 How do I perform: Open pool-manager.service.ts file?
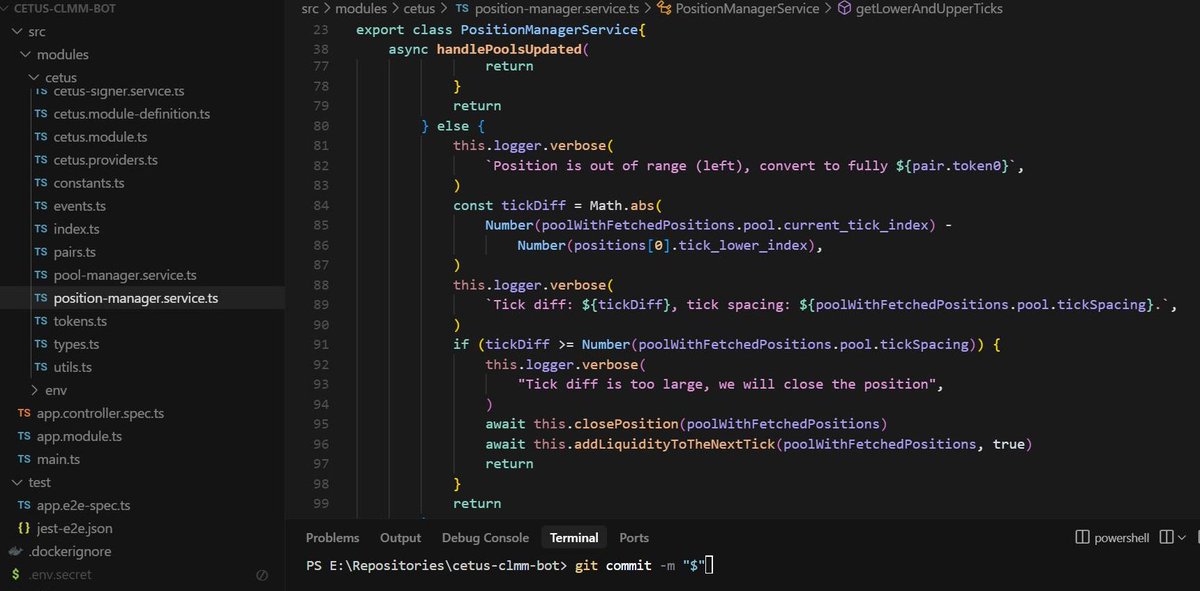[124, 275]
